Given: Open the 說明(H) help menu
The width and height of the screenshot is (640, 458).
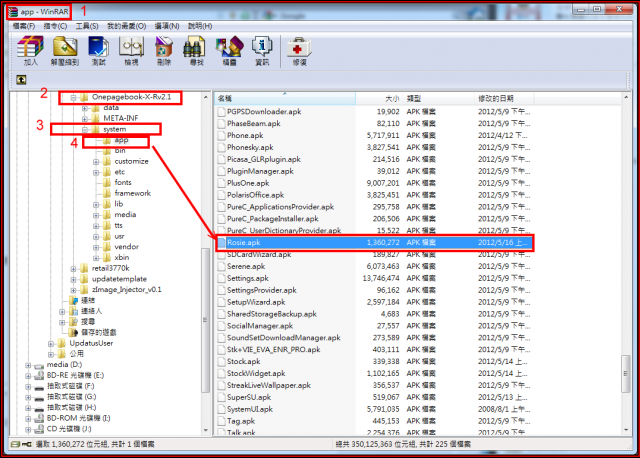Looking at the screenshot, I should 200,26.
